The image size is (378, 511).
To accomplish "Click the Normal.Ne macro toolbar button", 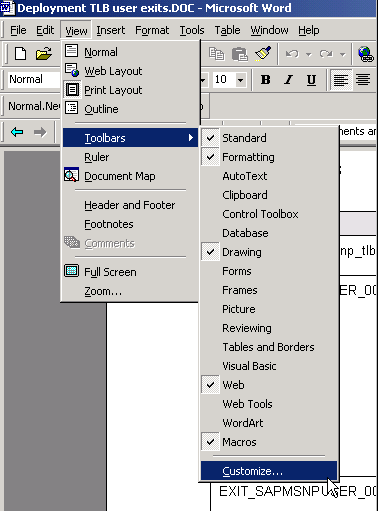I will coord(33,106).
